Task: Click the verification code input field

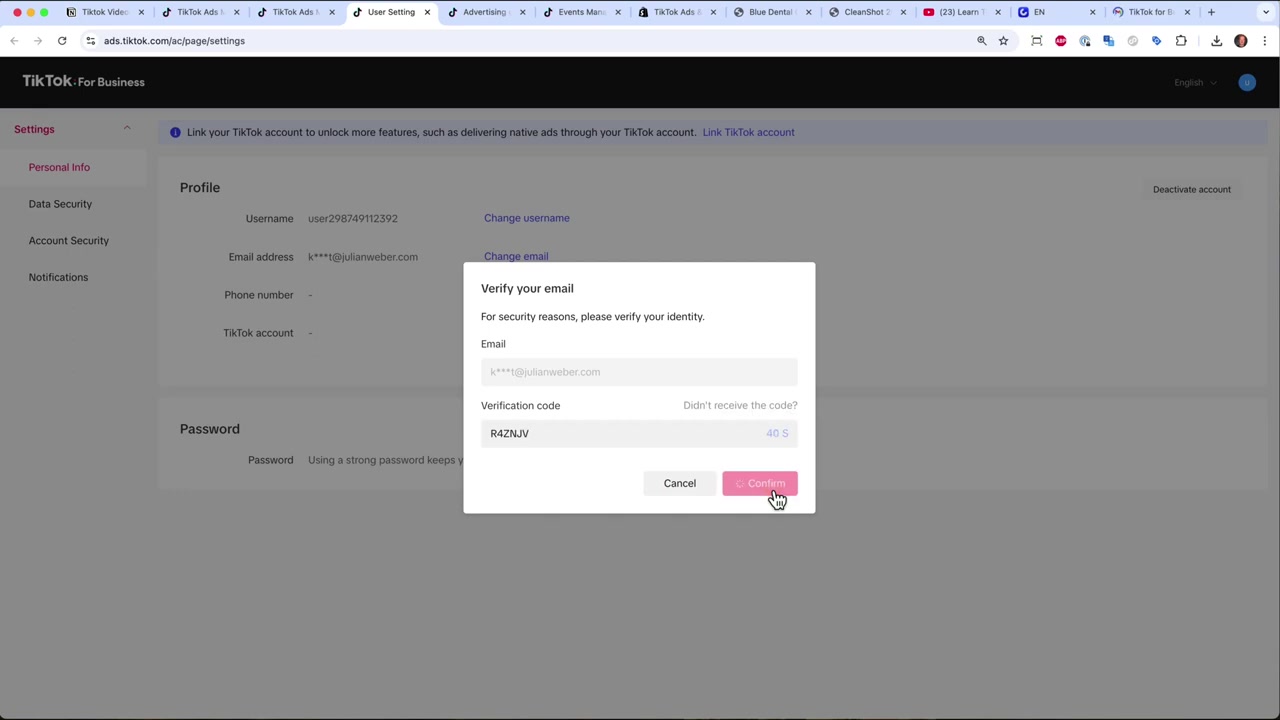Action: pyautogui.click(x=639, y=434)
